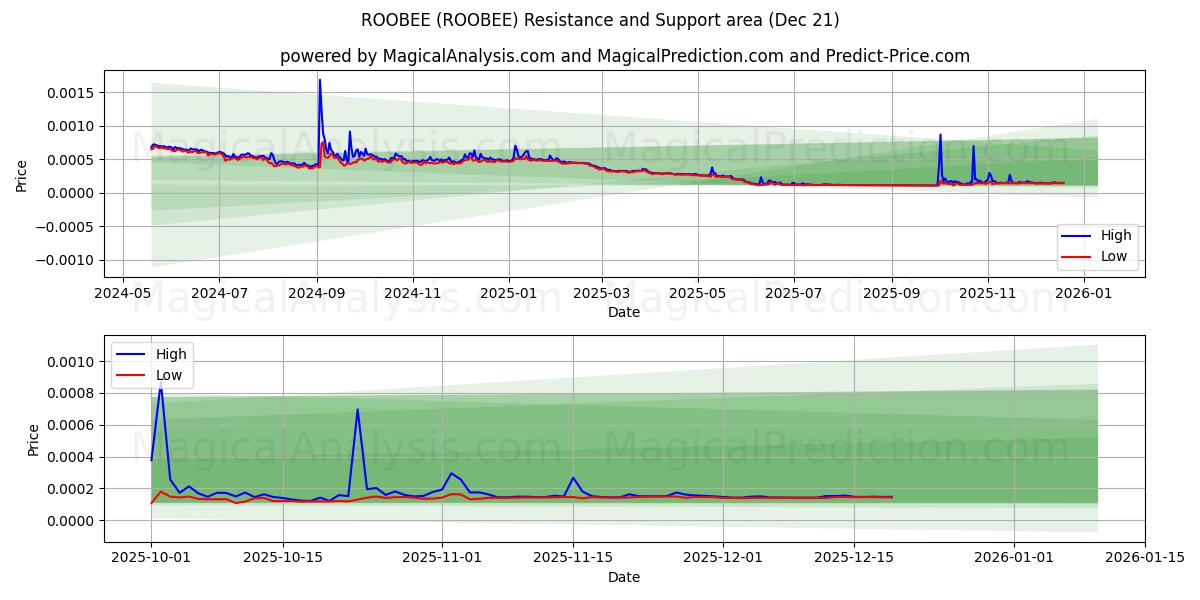
Task: Select the Low legend entry in top chart
Action: (x=1112, y=256)
